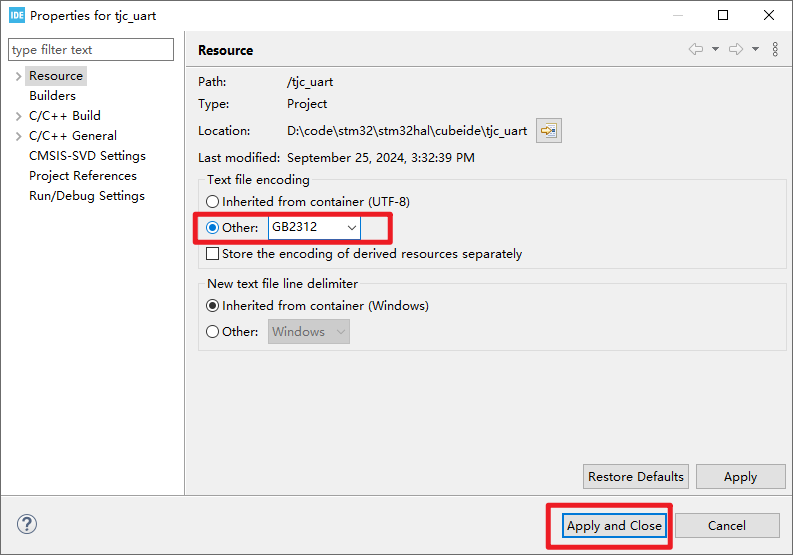Maximize the Properties dialog window

tap(723, 16)
